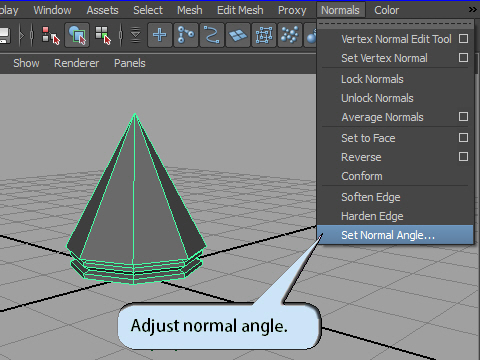Viewport: 480px width, 360px height.
Task: Tear off the Normals menu via dashed line
Action: tap(395, 24)
